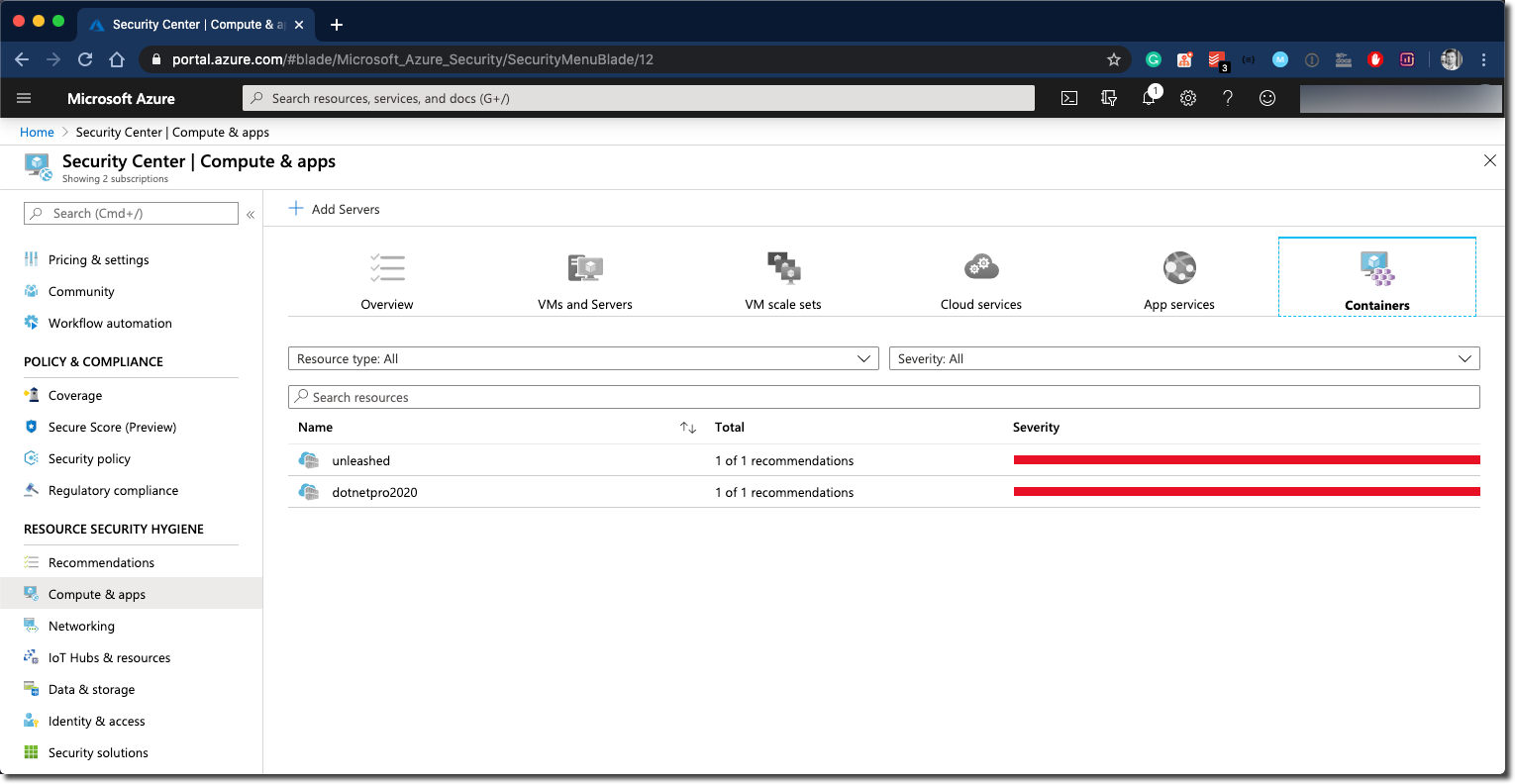The width and height of the screenshot is (1515, 784).
Task: Switch to the Containers tab
Action: [1376, 275]
